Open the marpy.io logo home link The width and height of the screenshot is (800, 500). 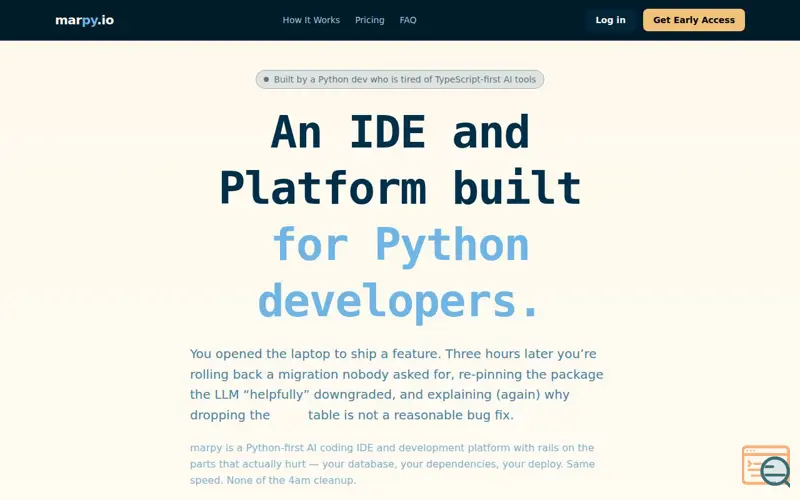[x=84, y=20]
